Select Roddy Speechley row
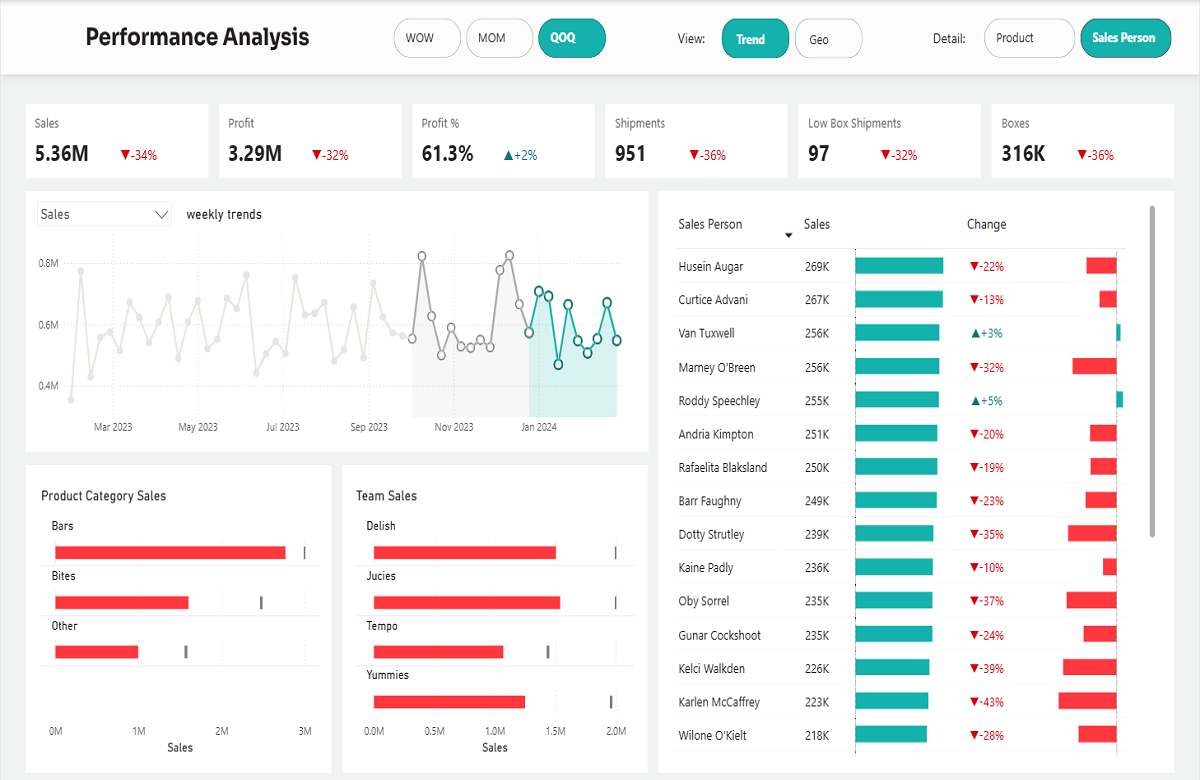 tap(900, 400)
